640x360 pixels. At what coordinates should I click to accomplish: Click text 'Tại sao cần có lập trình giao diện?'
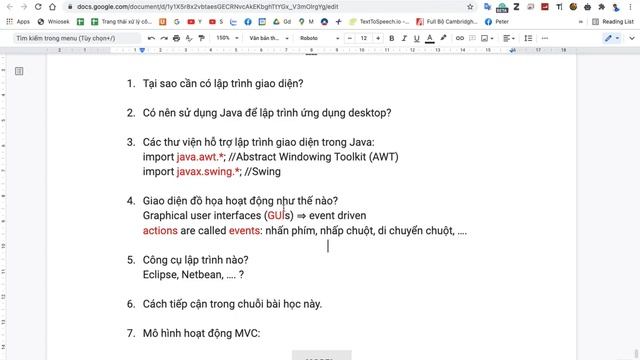tap(223, 84)
